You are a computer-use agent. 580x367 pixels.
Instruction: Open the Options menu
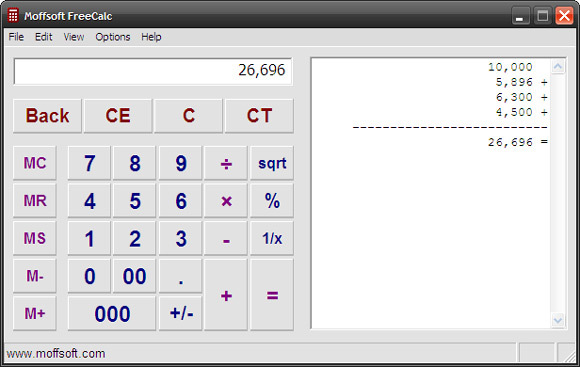pos(113,37)
